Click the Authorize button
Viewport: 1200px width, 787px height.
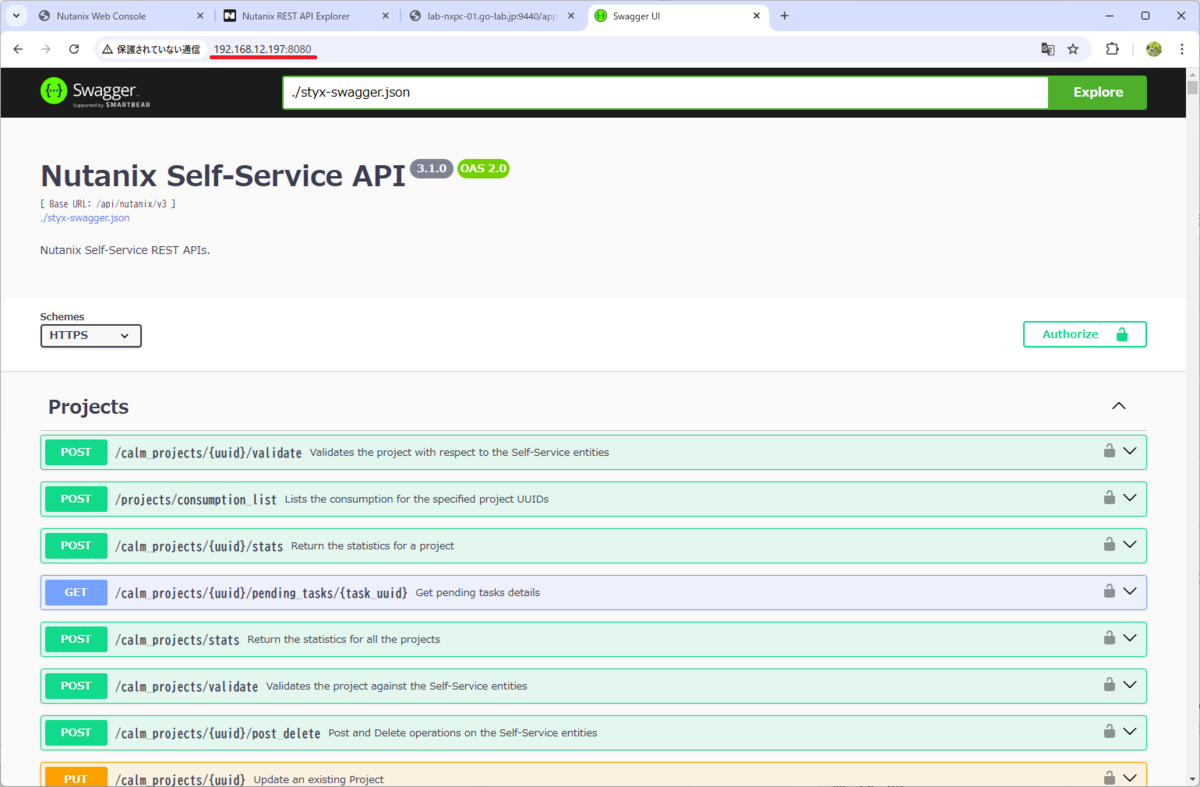click(1084, 334)
